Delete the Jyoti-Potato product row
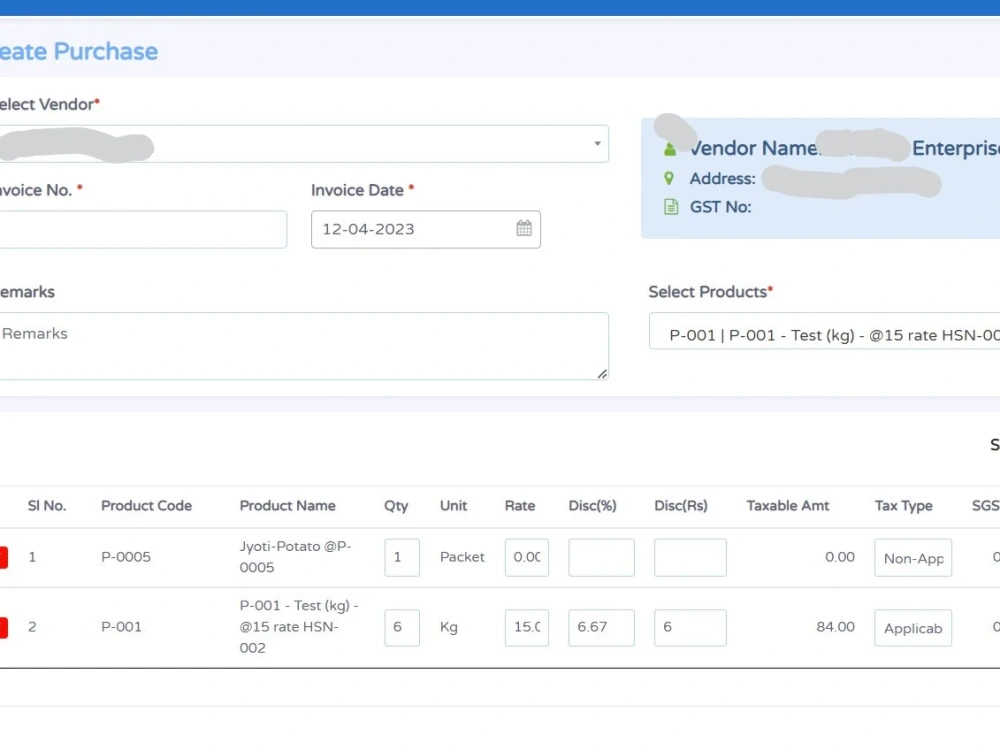This screenshot has height=750, width=1000. [x=2, y=557]
